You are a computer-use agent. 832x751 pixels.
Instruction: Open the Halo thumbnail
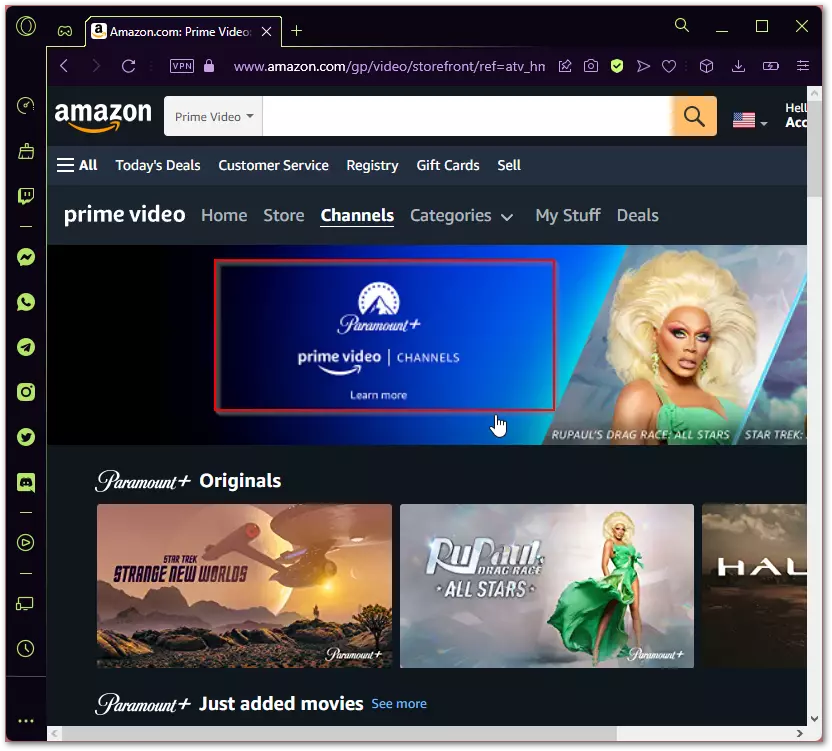click(754, 586)
